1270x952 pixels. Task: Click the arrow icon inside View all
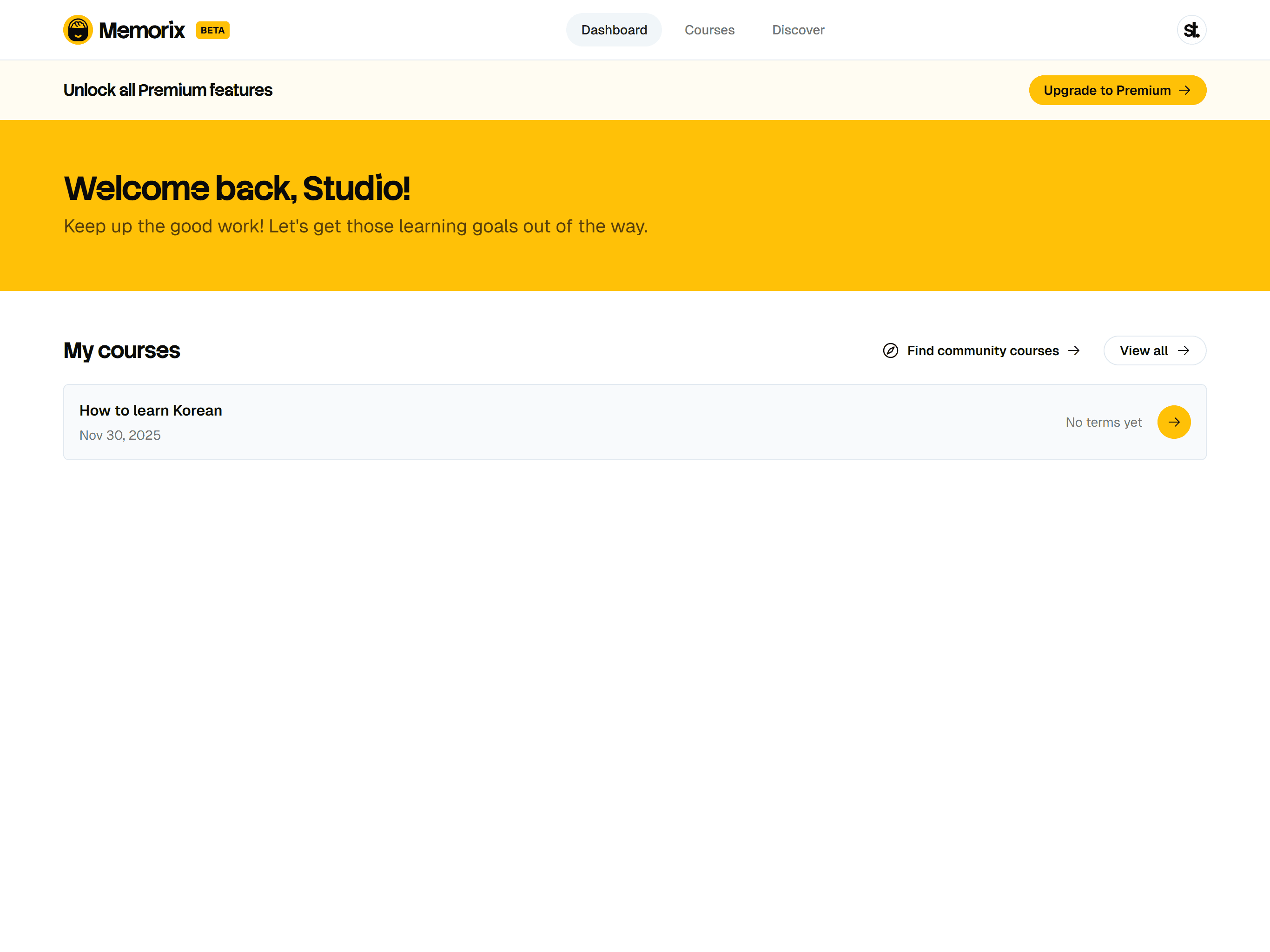[1184, 351]
